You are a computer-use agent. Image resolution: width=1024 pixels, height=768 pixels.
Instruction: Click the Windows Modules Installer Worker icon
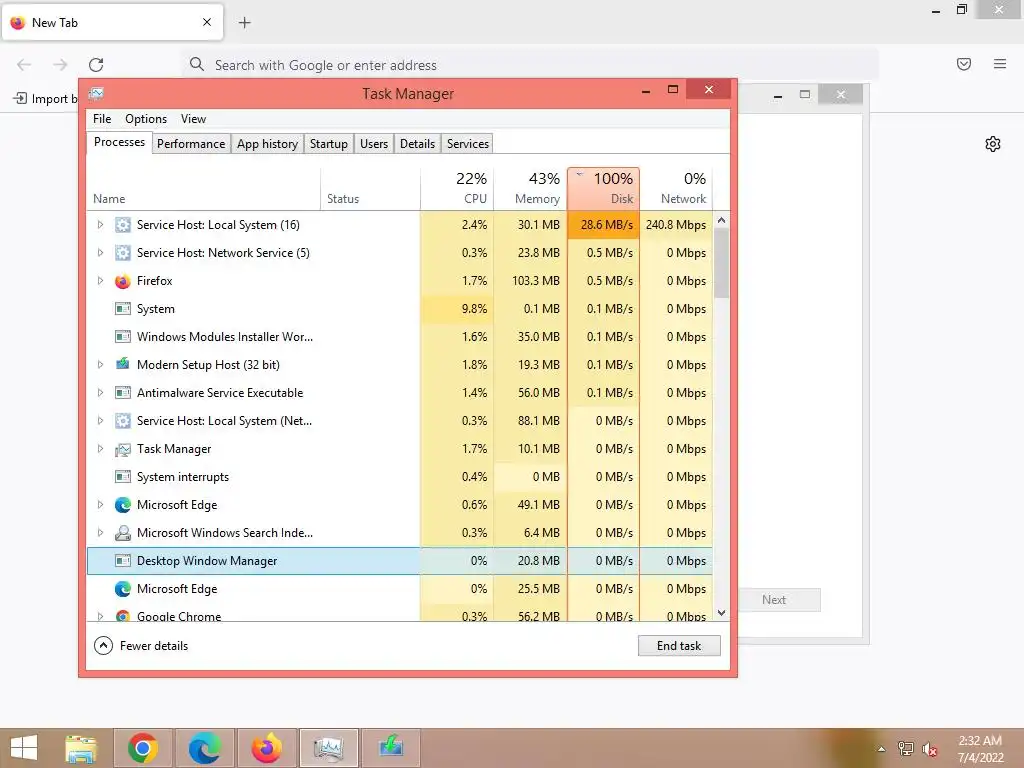pyautogui.click(x=122, y=337)
